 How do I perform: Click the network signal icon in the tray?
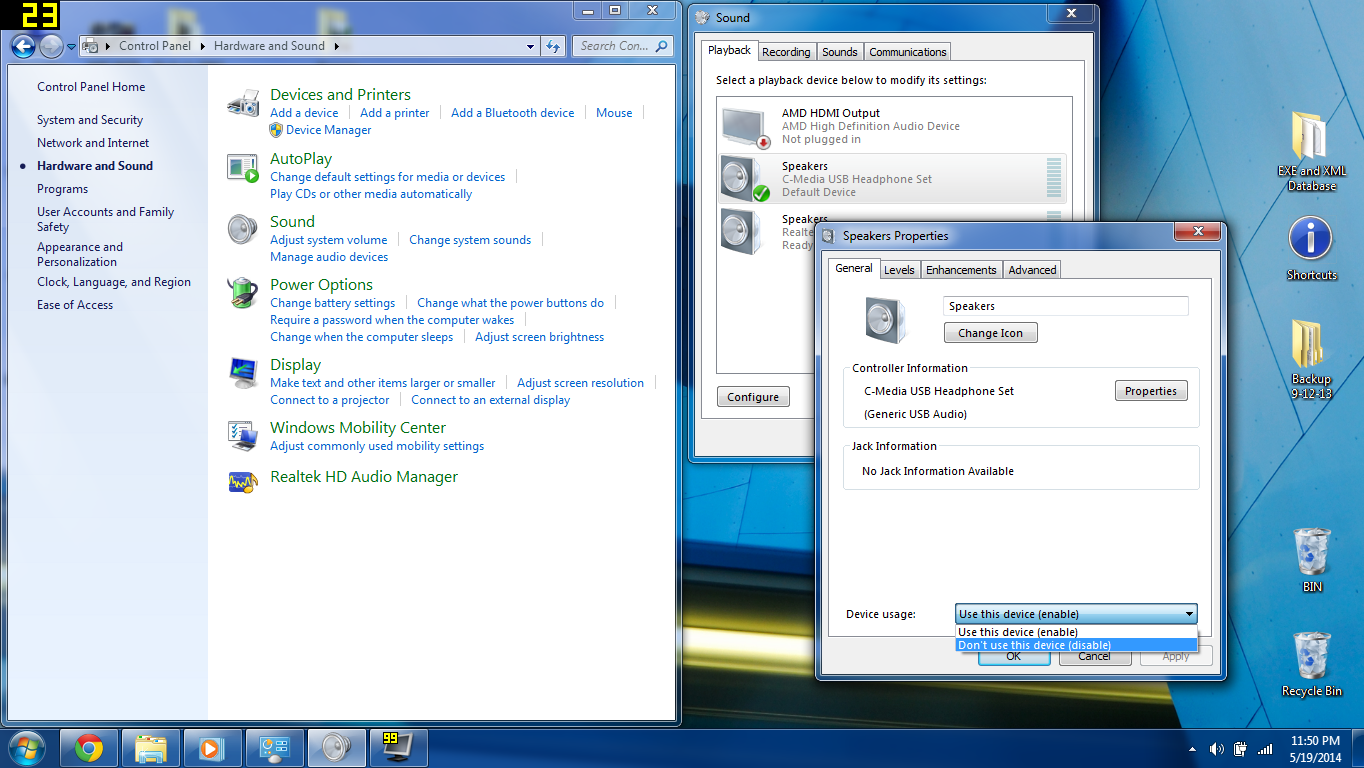(x=1265, y=749)
